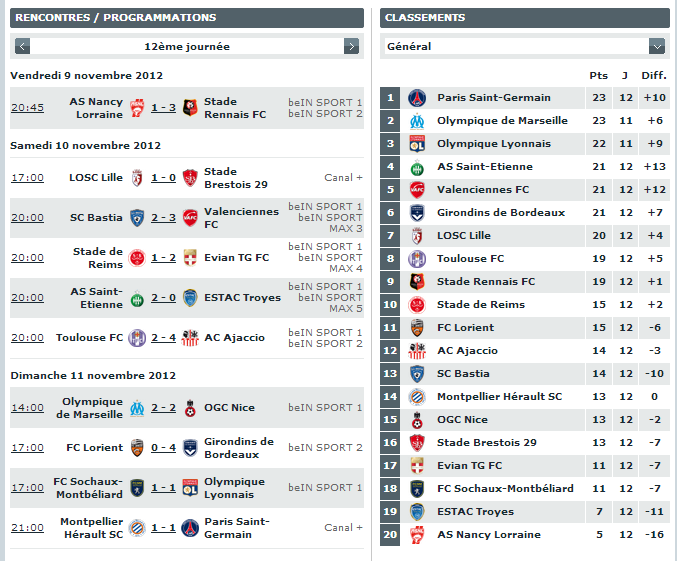Click the AC Ajaccio logo in the fixtures list

click(x=190, y=338)
